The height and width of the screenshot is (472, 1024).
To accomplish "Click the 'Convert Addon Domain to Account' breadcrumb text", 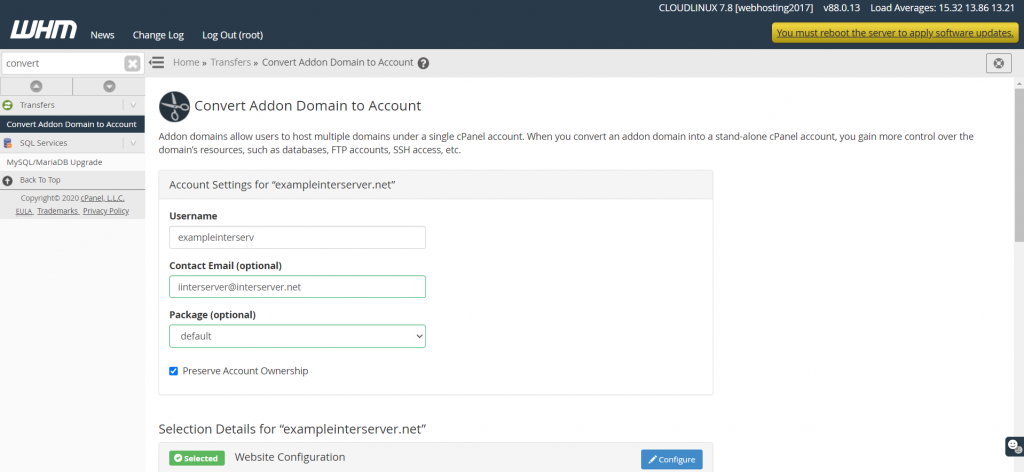I will tap(338, 63).
